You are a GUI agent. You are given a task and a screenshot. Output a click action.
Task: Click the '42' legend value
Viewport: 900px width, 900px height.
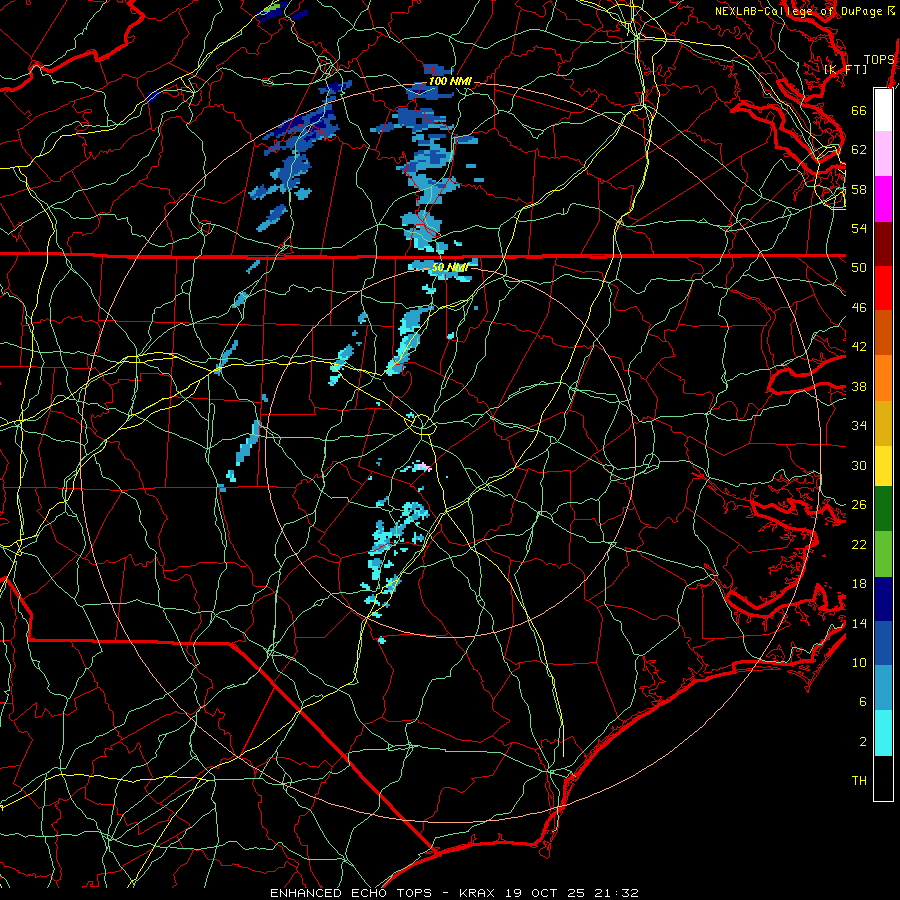click(x=859, y=347)
